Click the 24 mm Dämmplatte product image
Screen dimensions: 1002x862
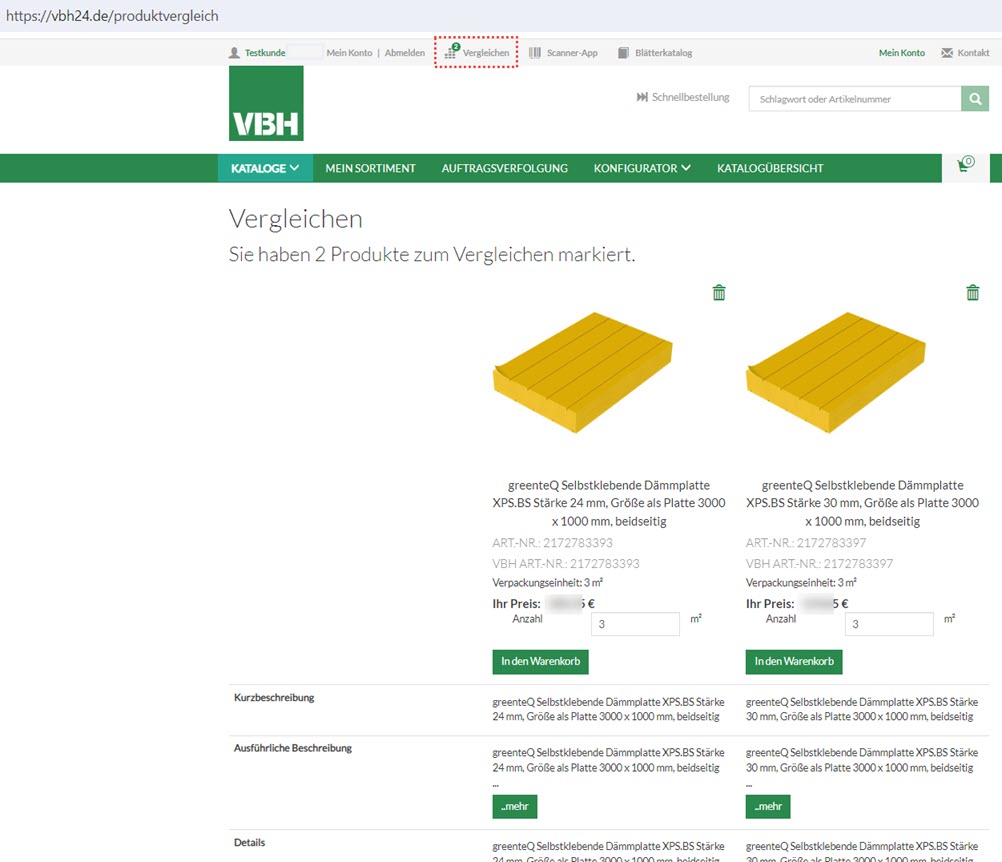583,372
